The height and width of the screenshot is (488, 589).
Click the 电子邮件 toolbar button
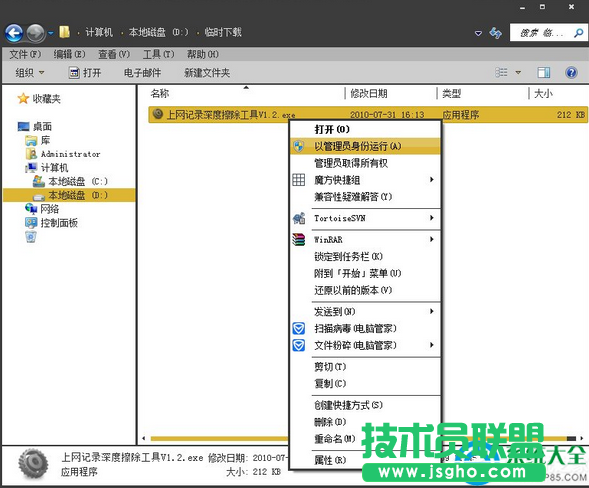click(x=142, y=73)
